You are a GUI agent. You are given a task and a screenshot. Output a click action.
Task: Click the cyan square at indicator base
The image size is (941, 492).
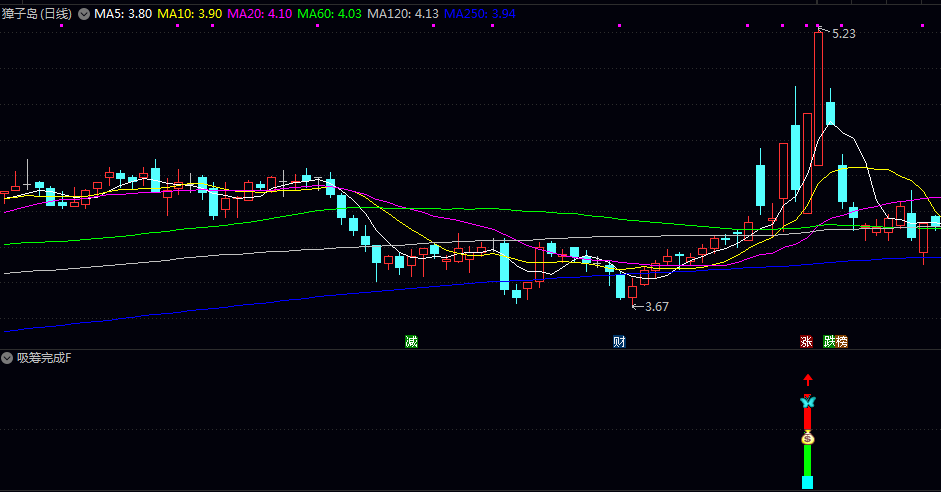click(x=808, y=482)
